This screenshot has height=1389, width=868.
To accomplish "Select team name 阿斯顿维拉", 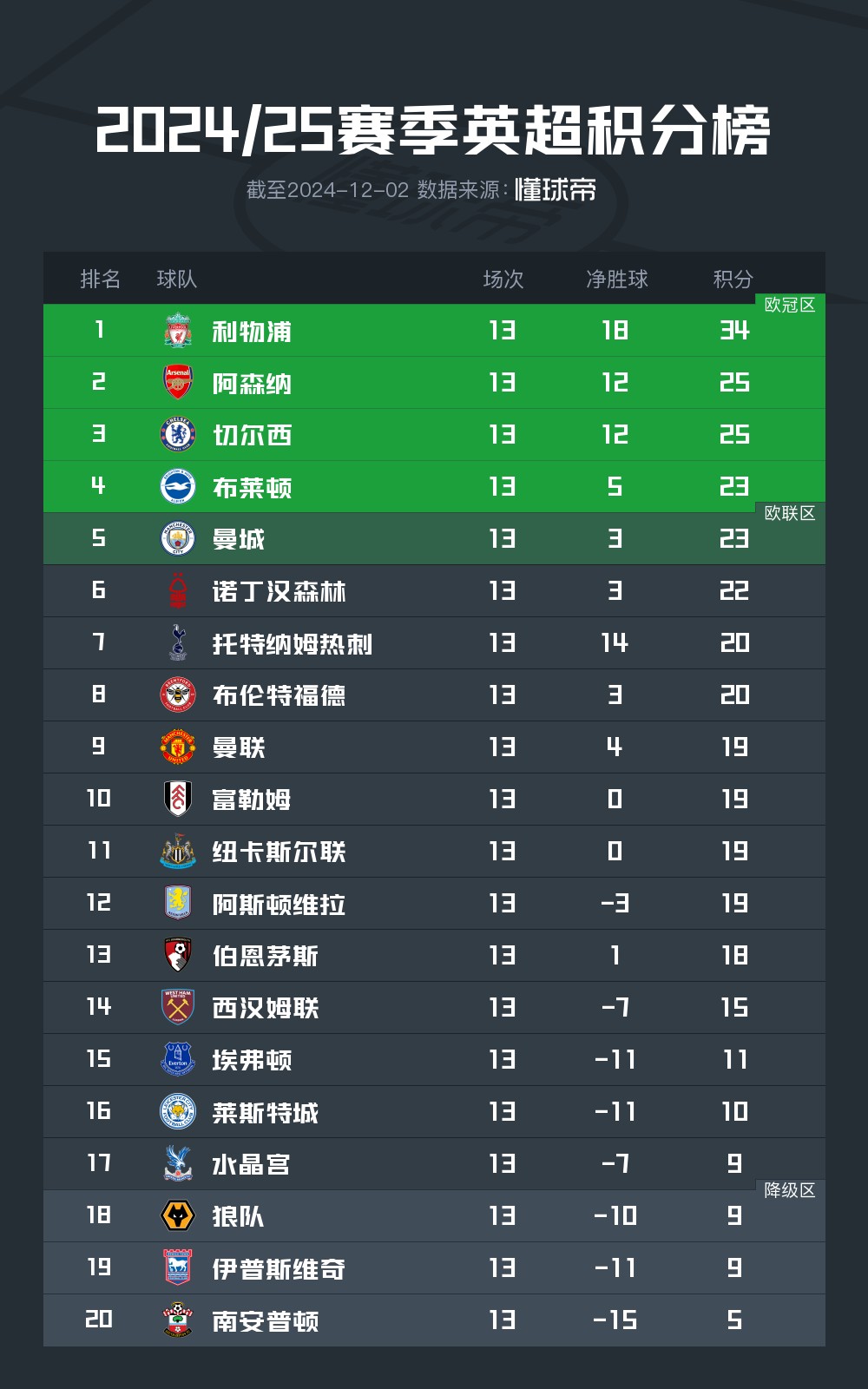I will click(x=279, y=904).
